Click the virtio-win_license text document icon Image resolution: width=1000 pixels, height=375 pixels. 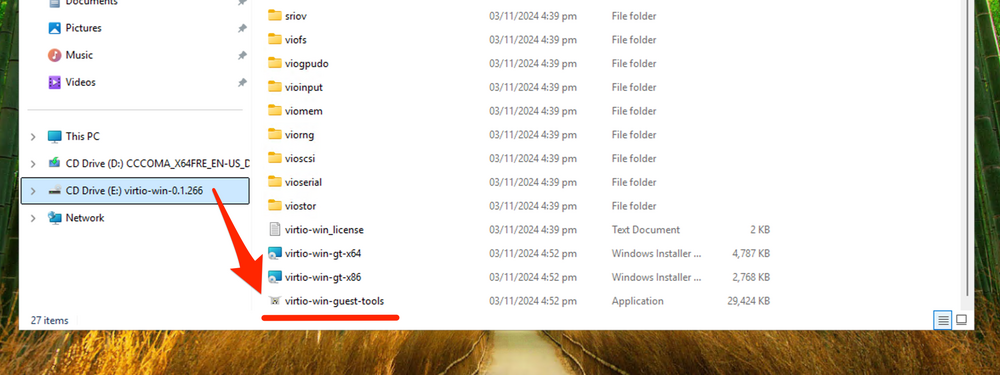275,230
